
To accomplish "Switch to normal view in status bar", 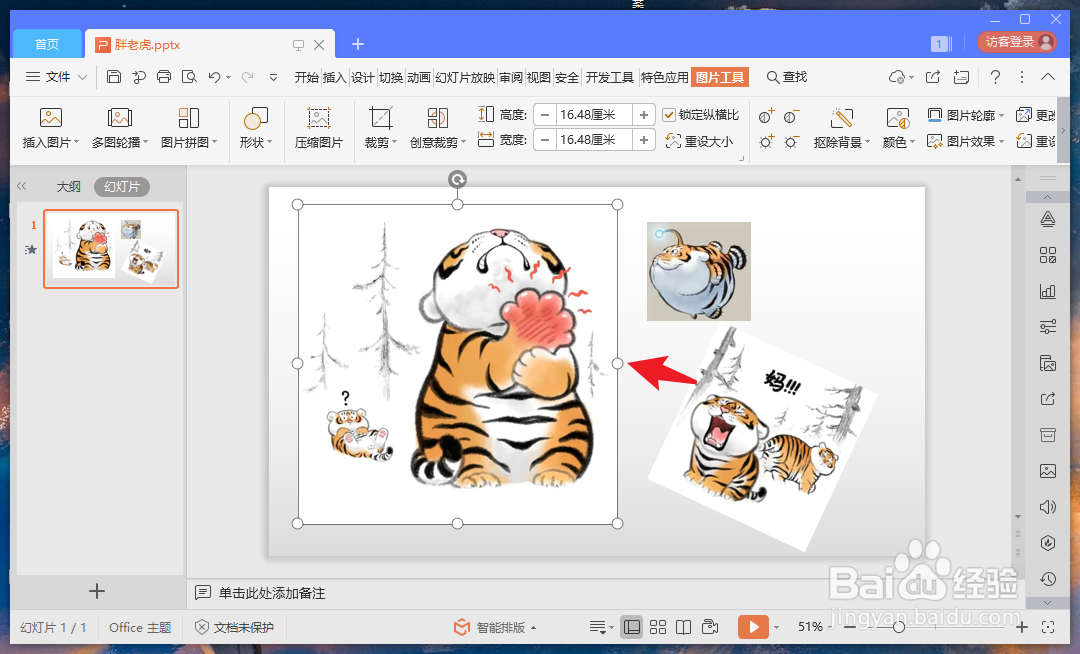I will click(x=632, y=627).
